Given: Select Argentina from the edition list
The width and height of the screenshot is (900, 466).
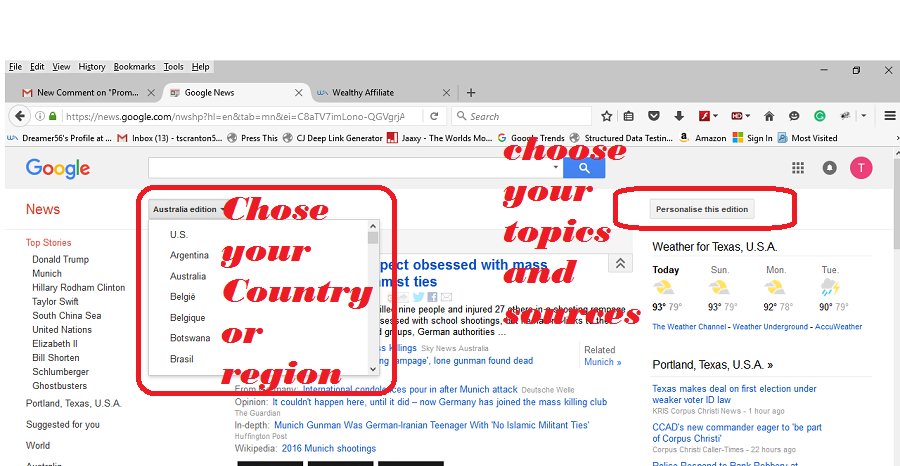Looking at the screenshot, I should 189,255.
